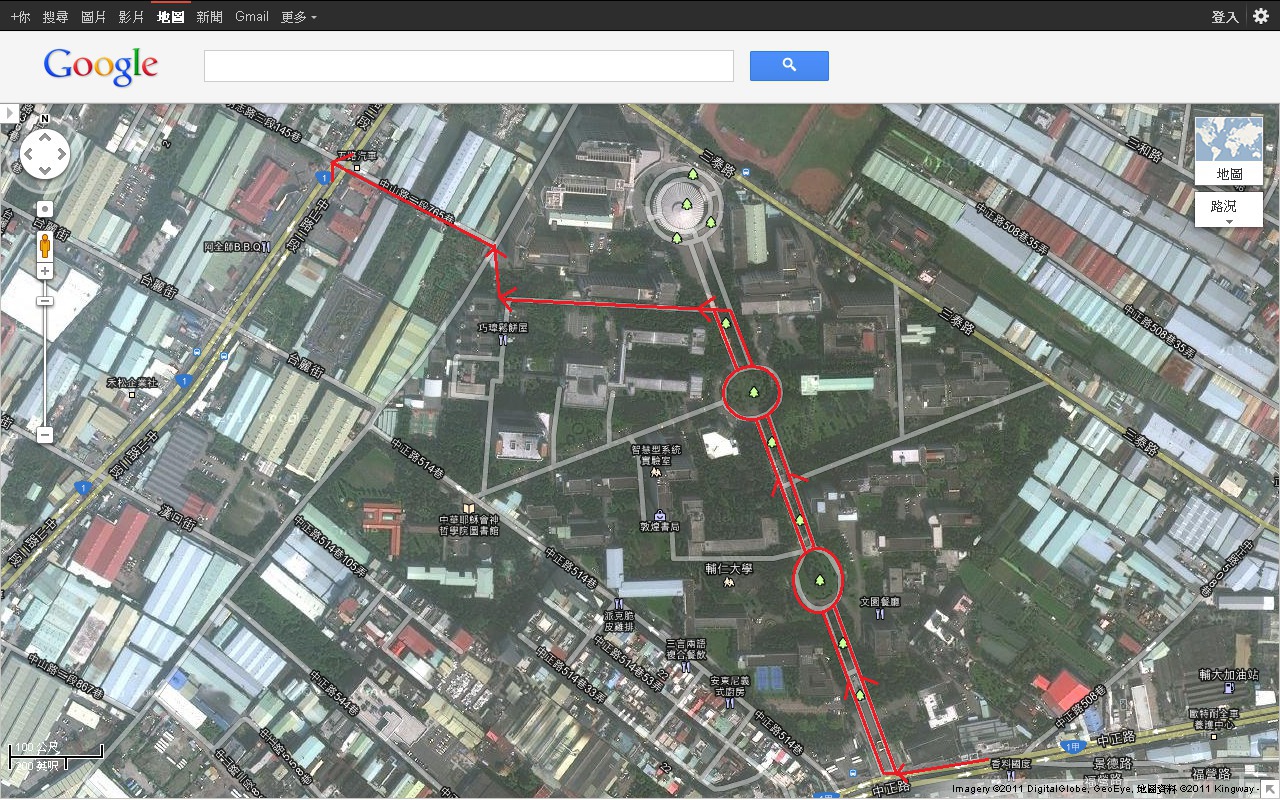The height and width of the screenshot is (800, 1280).
Task: Open the settings gear in the top bar
Action: [1260, 16]
